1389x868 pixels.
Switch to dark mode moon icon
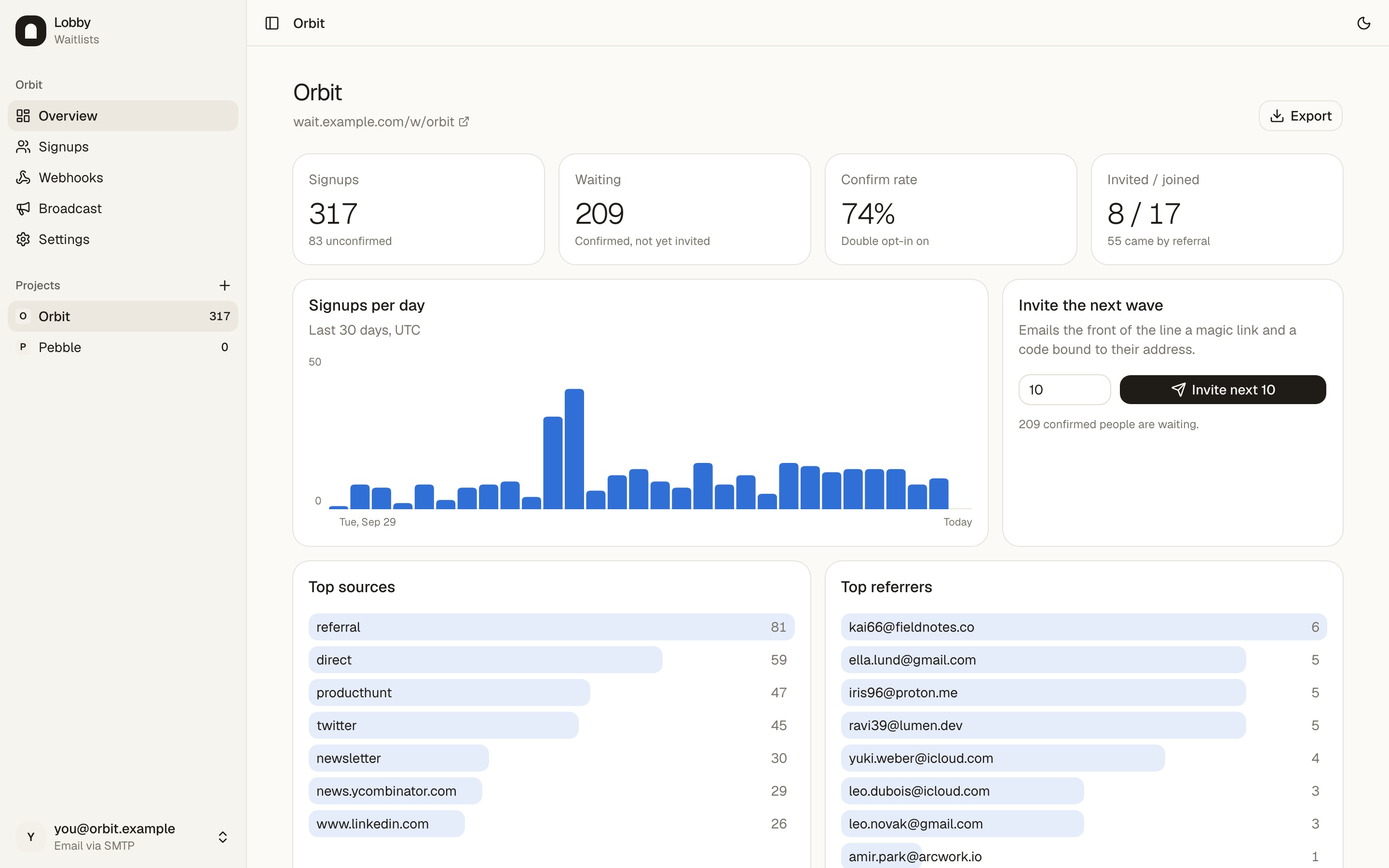click(1363, 23)
